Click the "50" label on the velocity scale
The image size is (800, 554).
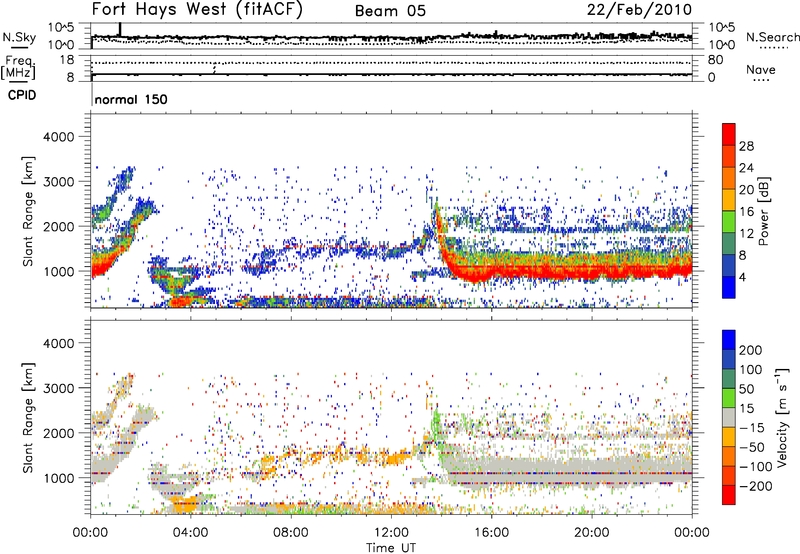[x=746, y=389]
